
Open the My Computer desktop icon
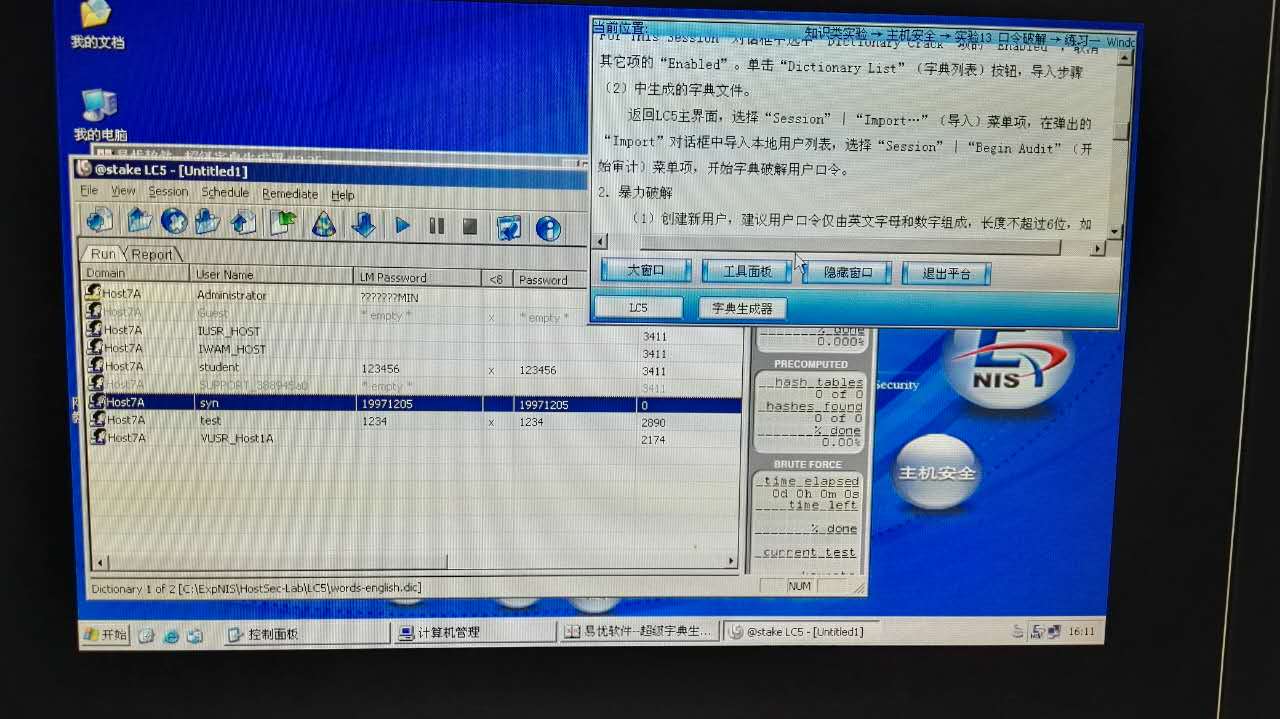coord(100,115)
